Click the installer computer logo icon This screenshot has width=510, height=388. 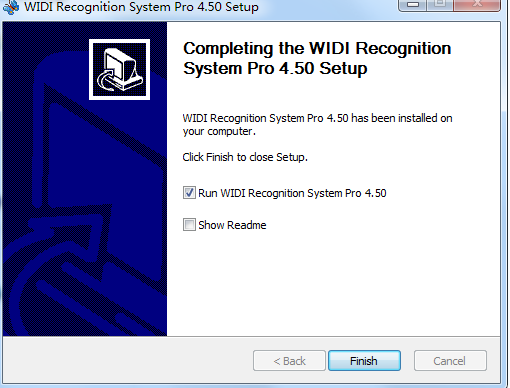[x=119, y=69]
